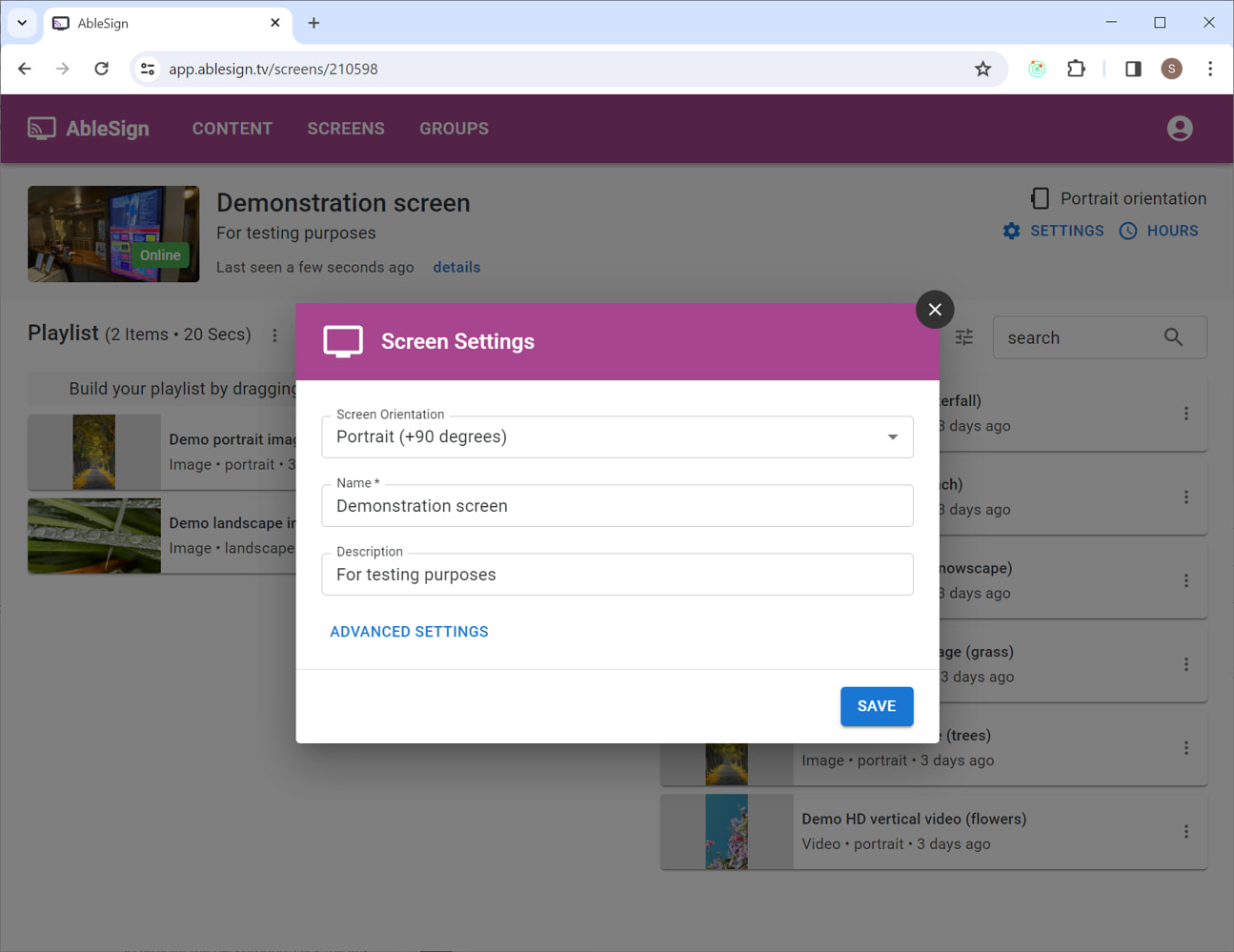Click the filter options icon beside the search box
The width and height of the screenshot is (1234, 952).
coord(963,337)
